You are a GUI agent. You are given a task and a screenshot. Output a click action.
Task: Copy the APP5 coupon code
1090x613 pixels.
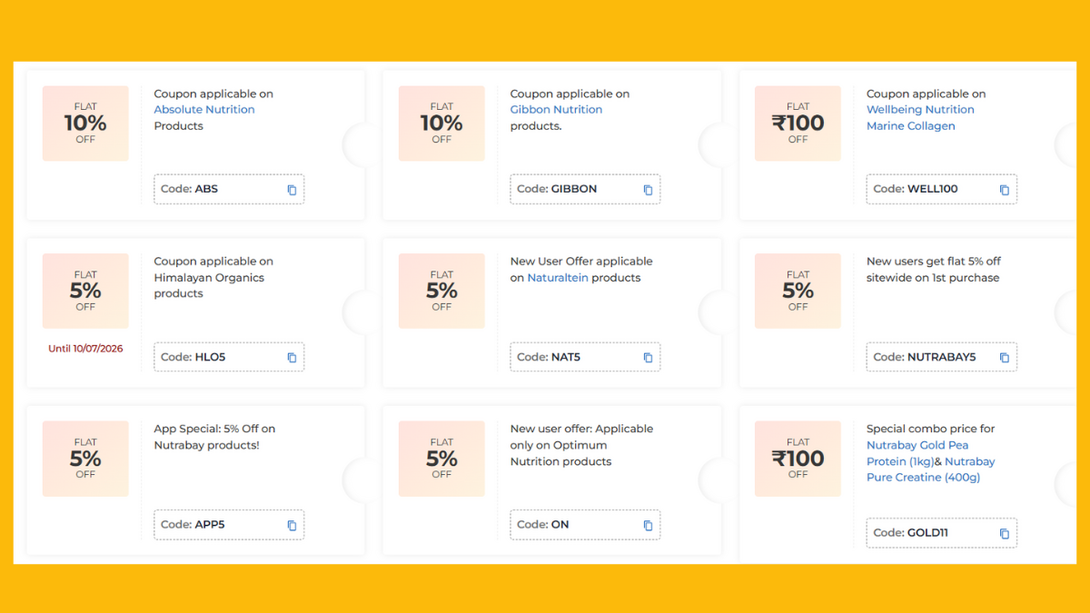pos(292,525)
